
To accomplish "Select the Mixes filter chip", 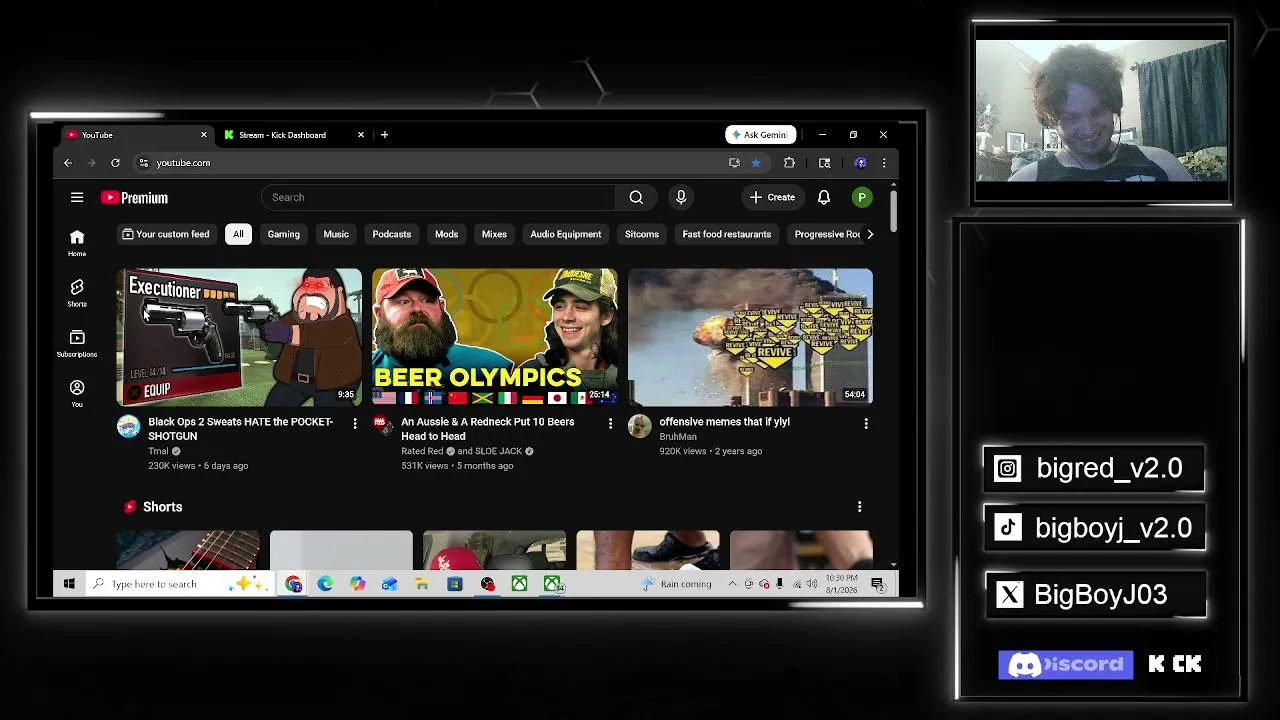I will click(x=494, y=234).
